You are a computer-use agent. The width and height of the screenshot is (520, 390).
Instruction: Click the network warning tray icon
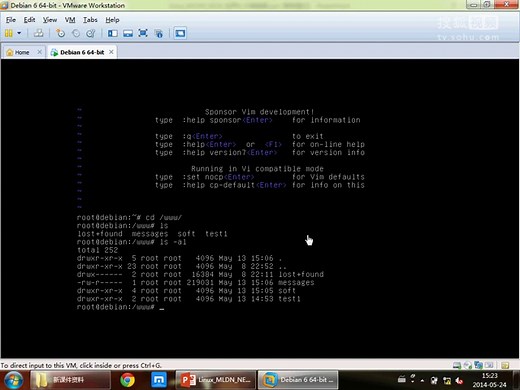click(x=447, y=380)
